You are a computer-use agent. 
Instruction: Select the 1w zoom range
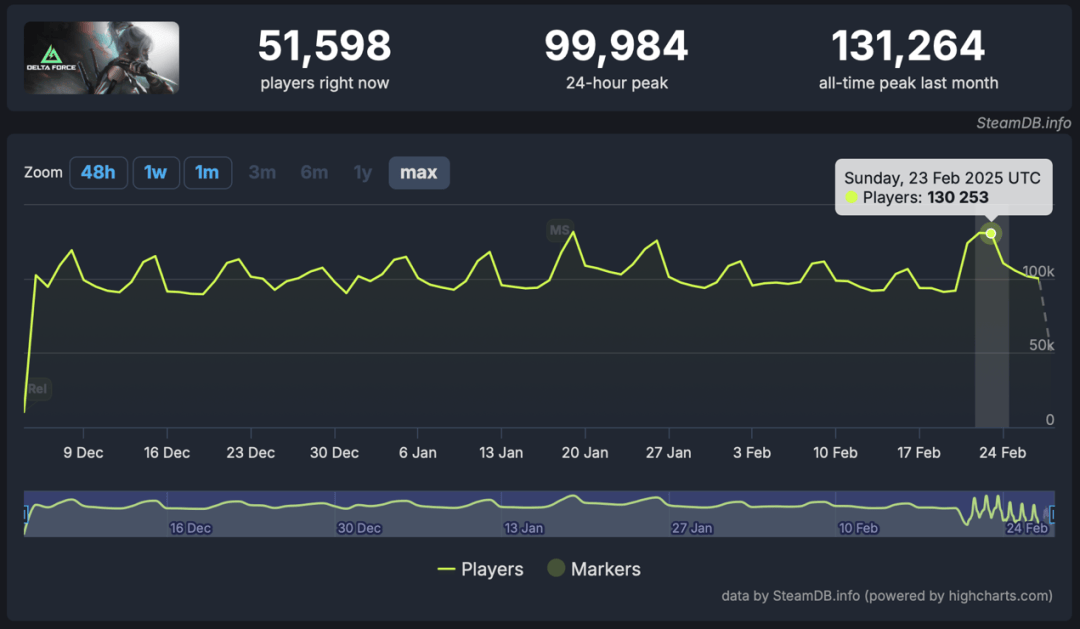156,172
